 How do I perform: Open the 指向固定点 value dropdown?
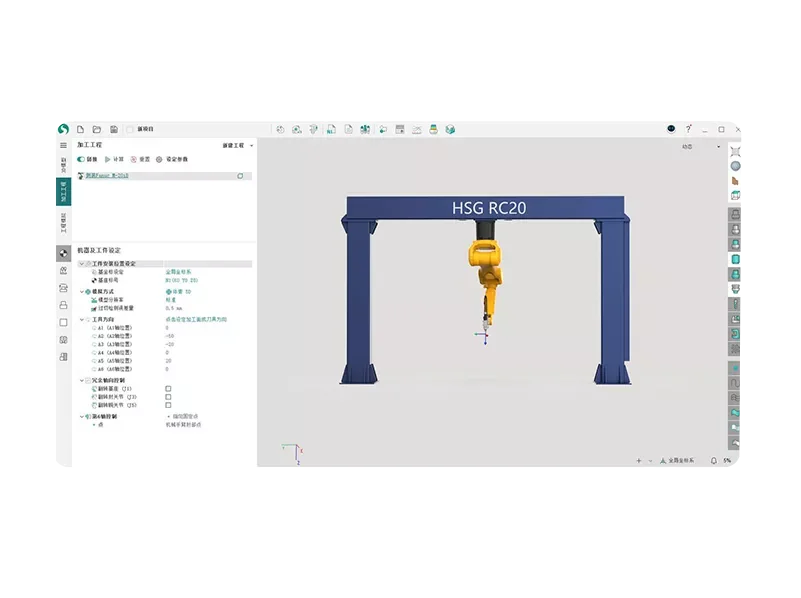(x=183, y=417)
